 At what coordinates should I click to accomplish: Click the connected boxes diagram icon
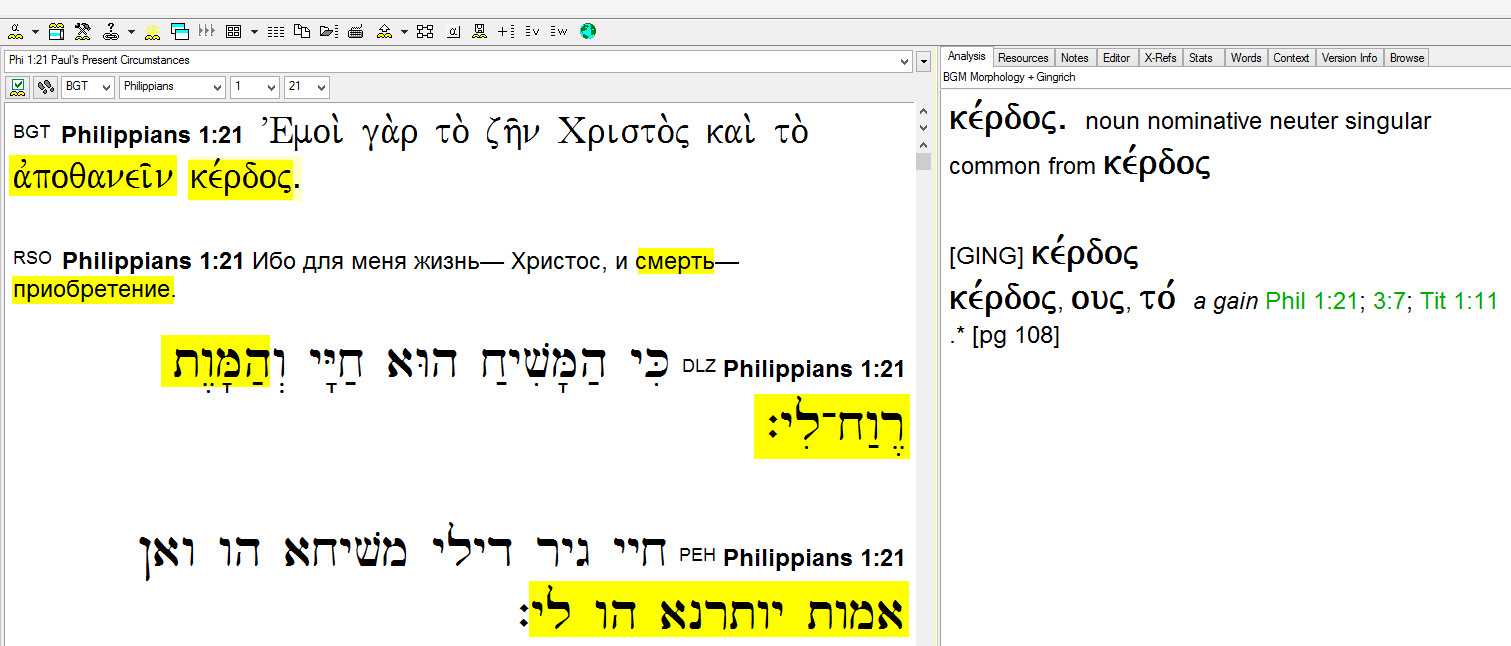click(425, 31)
